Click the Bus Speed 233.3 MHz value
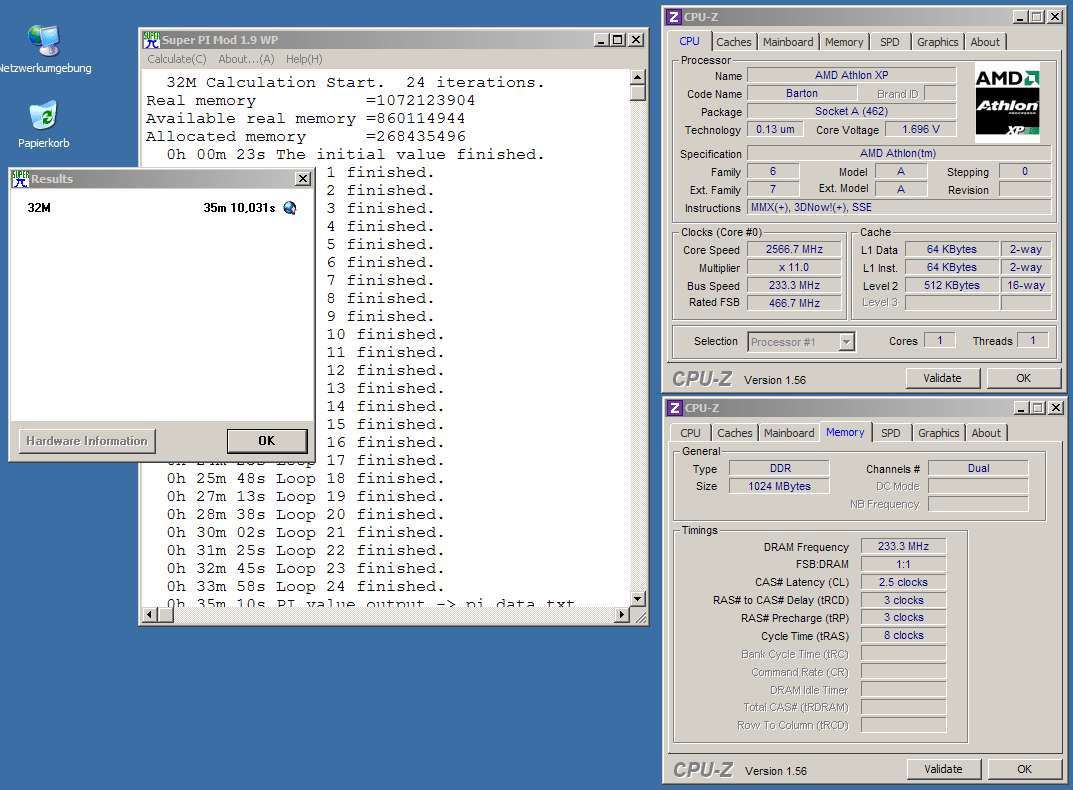The width and height of the screenshot is (1073, 790). click(x=794, y=285)
